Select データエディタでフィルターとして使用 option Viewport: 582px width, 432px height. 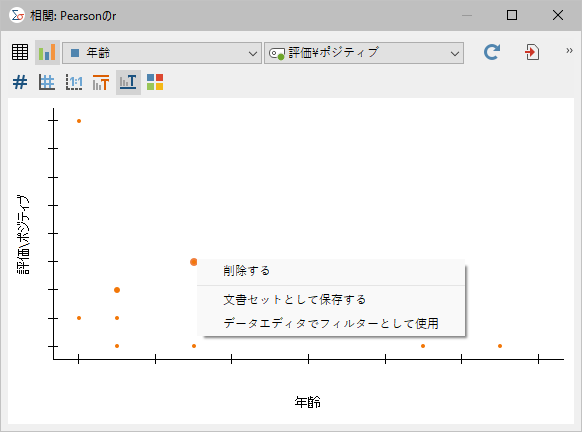(331, 323)
